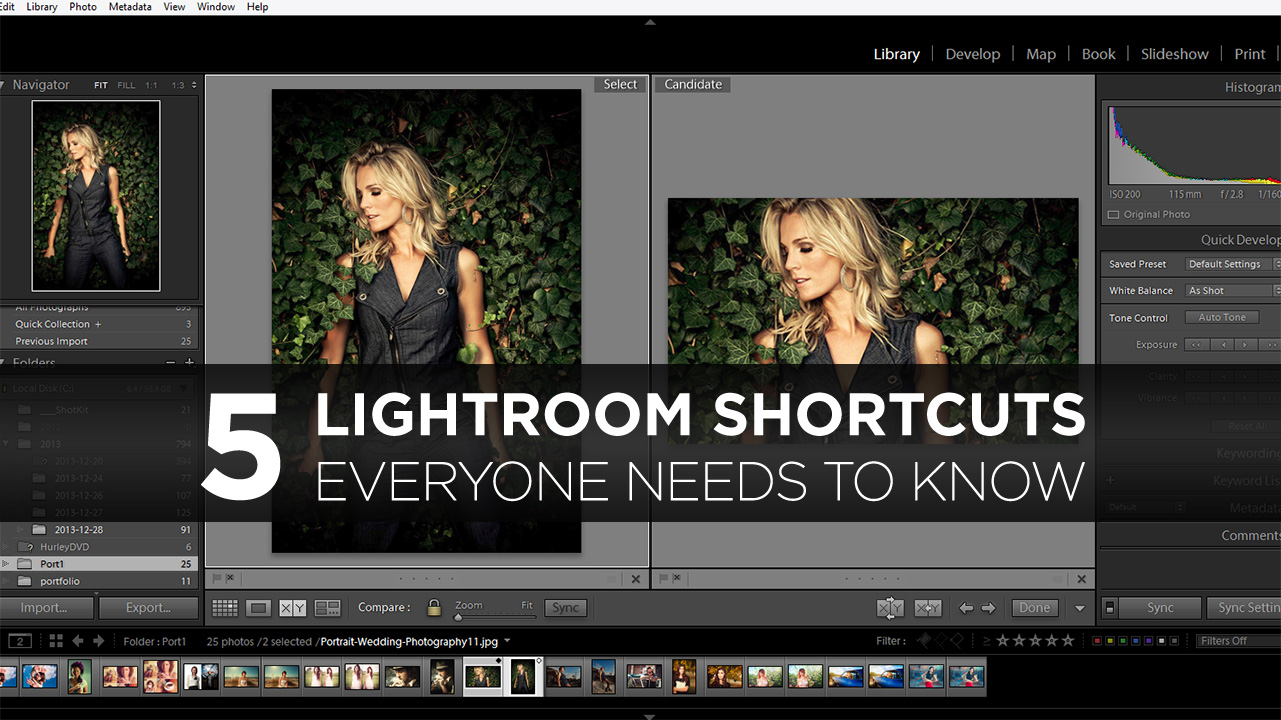The image size is (1281, 720).
Task: Switch to Loupe view icon
Action: [258, 607]
